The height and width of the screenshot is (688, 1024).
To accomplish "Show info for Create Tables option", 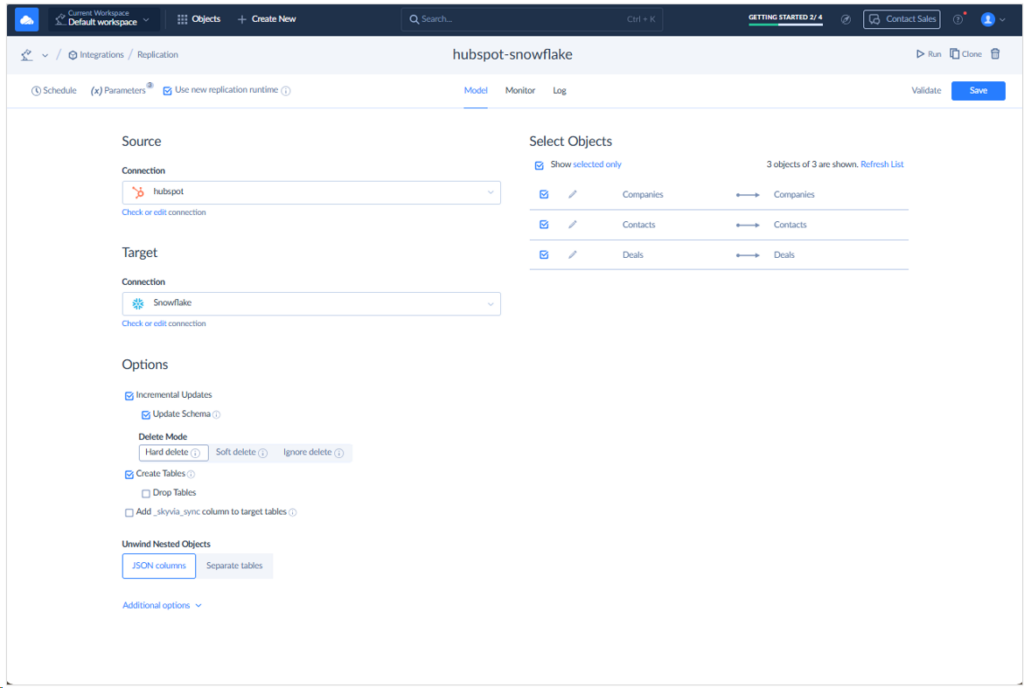I will [191, 475].
